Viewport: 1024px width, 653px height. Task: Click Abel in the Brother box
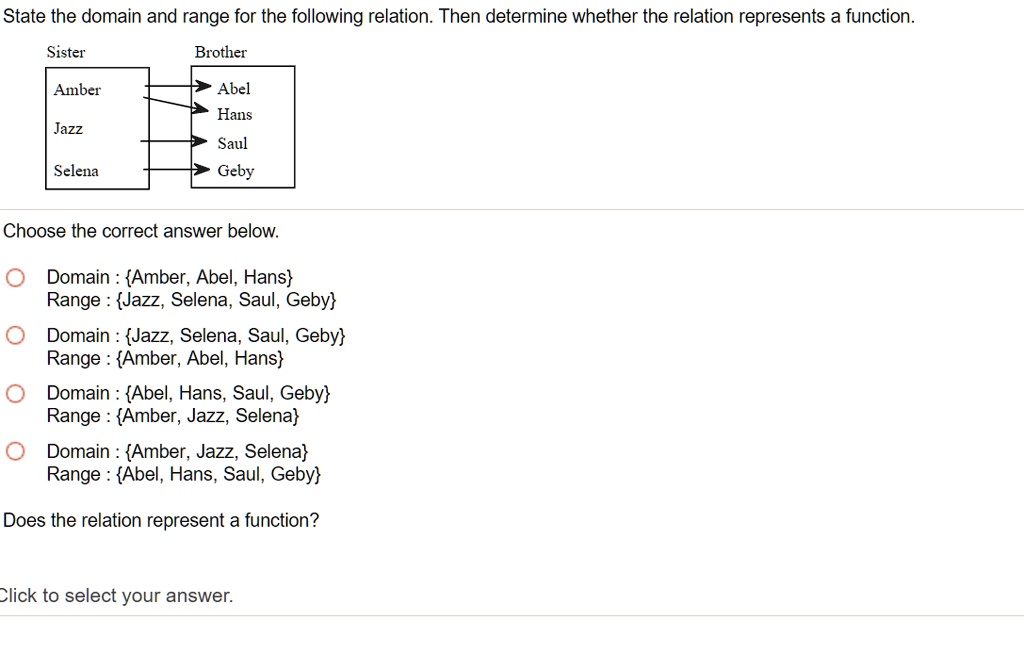coord(234,88)
